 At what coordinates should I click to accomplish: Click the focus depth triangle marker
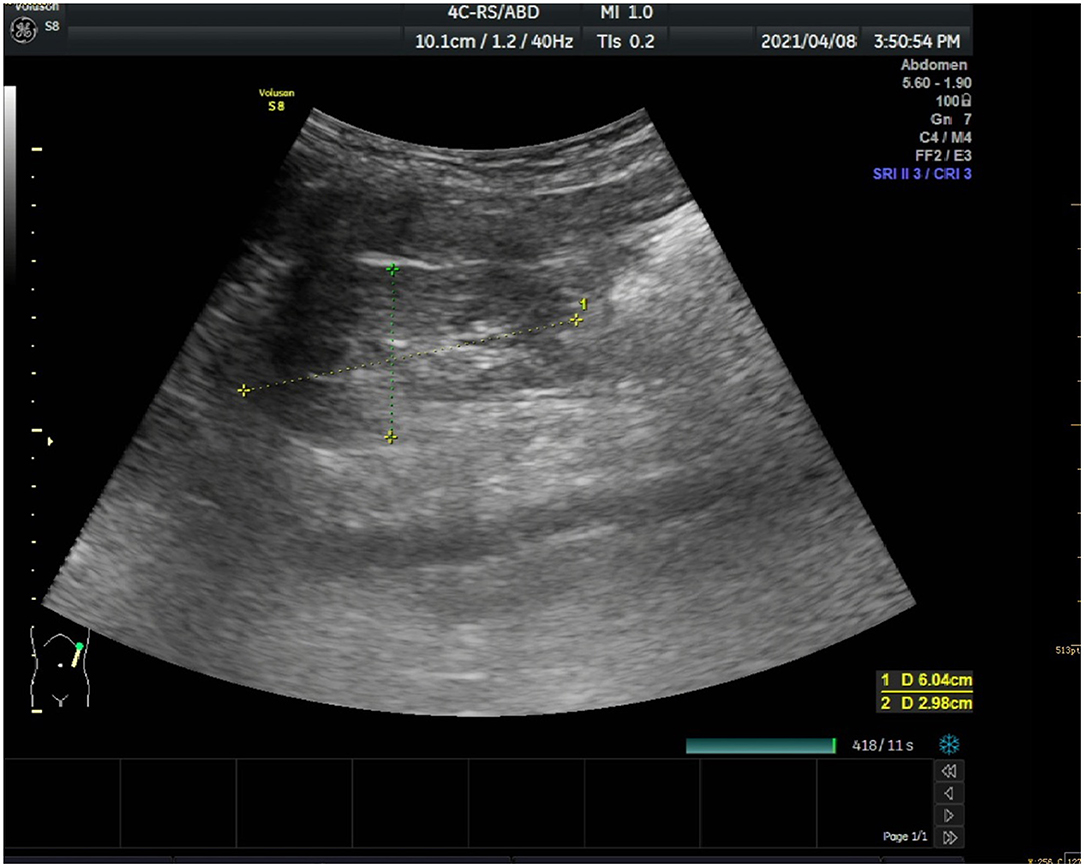(50, 440)
